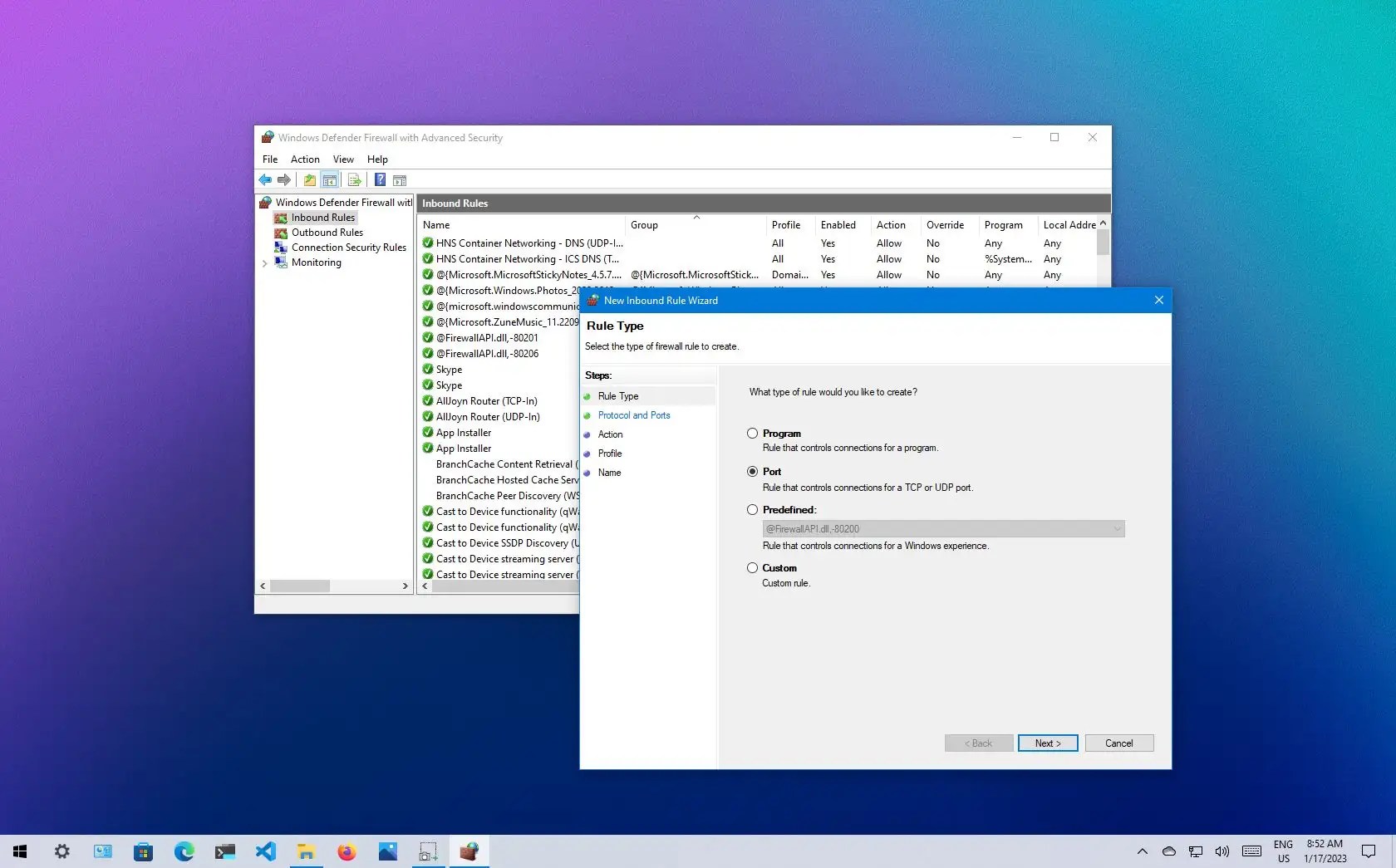Click the Windows Defender Firewall shield icon in the tree
The width and height of the screenshot is (1396, 868).
pos(265,202)
